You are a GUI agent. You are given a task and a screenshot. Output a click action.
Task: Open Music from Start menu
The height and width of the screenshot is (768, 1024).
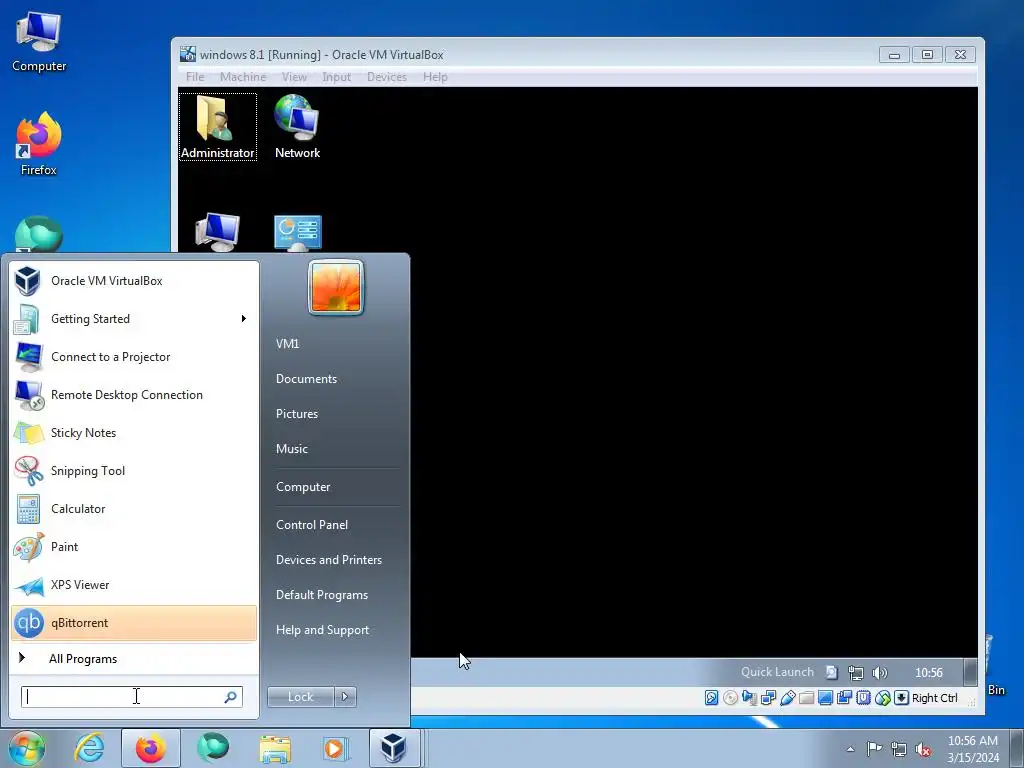[292, 449]
